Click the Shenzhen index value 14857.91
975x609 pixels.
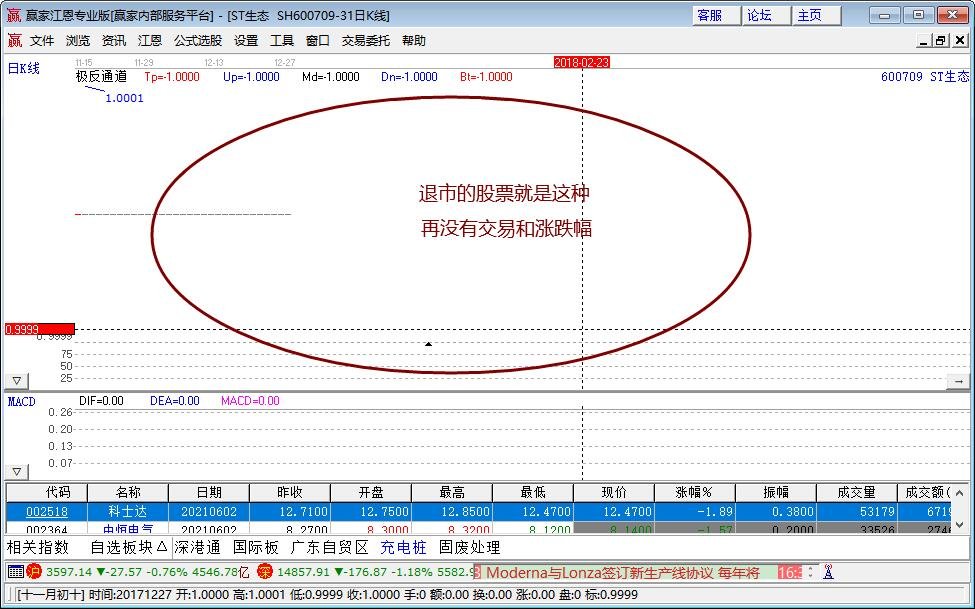(x=304, y=572)
